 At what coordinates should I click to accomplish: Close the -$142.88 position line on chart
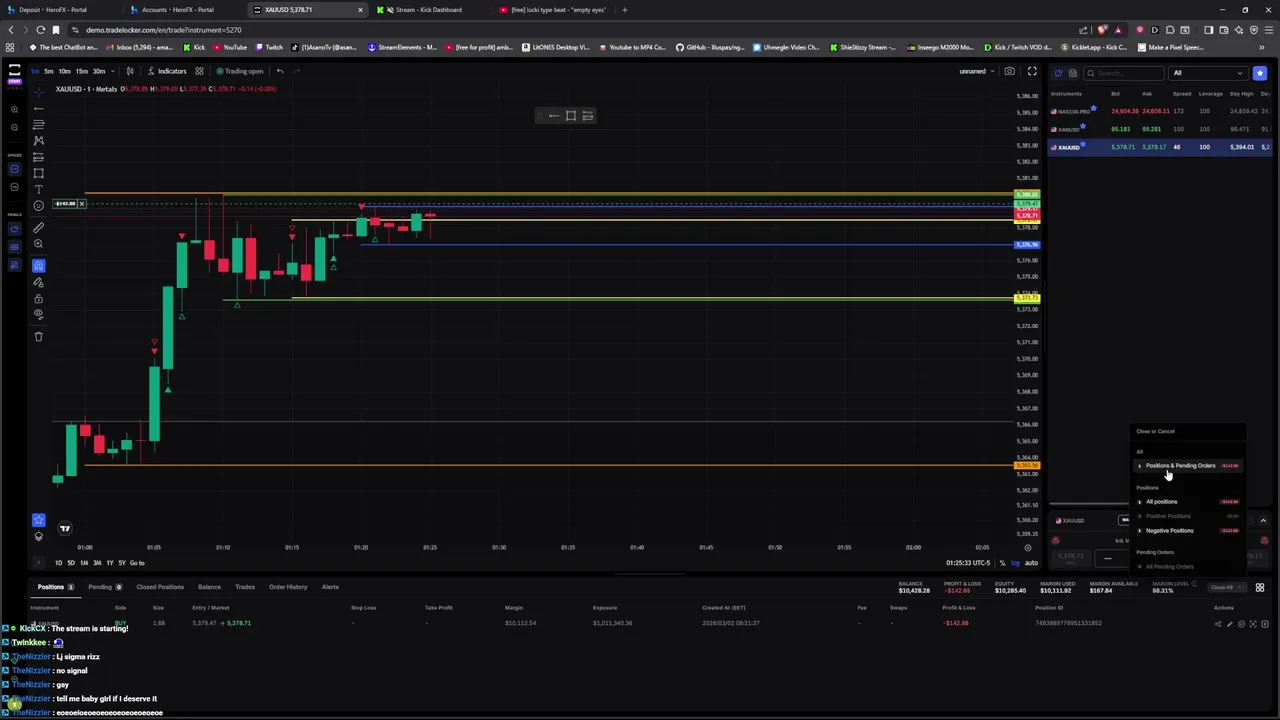(x=82, y=204)
